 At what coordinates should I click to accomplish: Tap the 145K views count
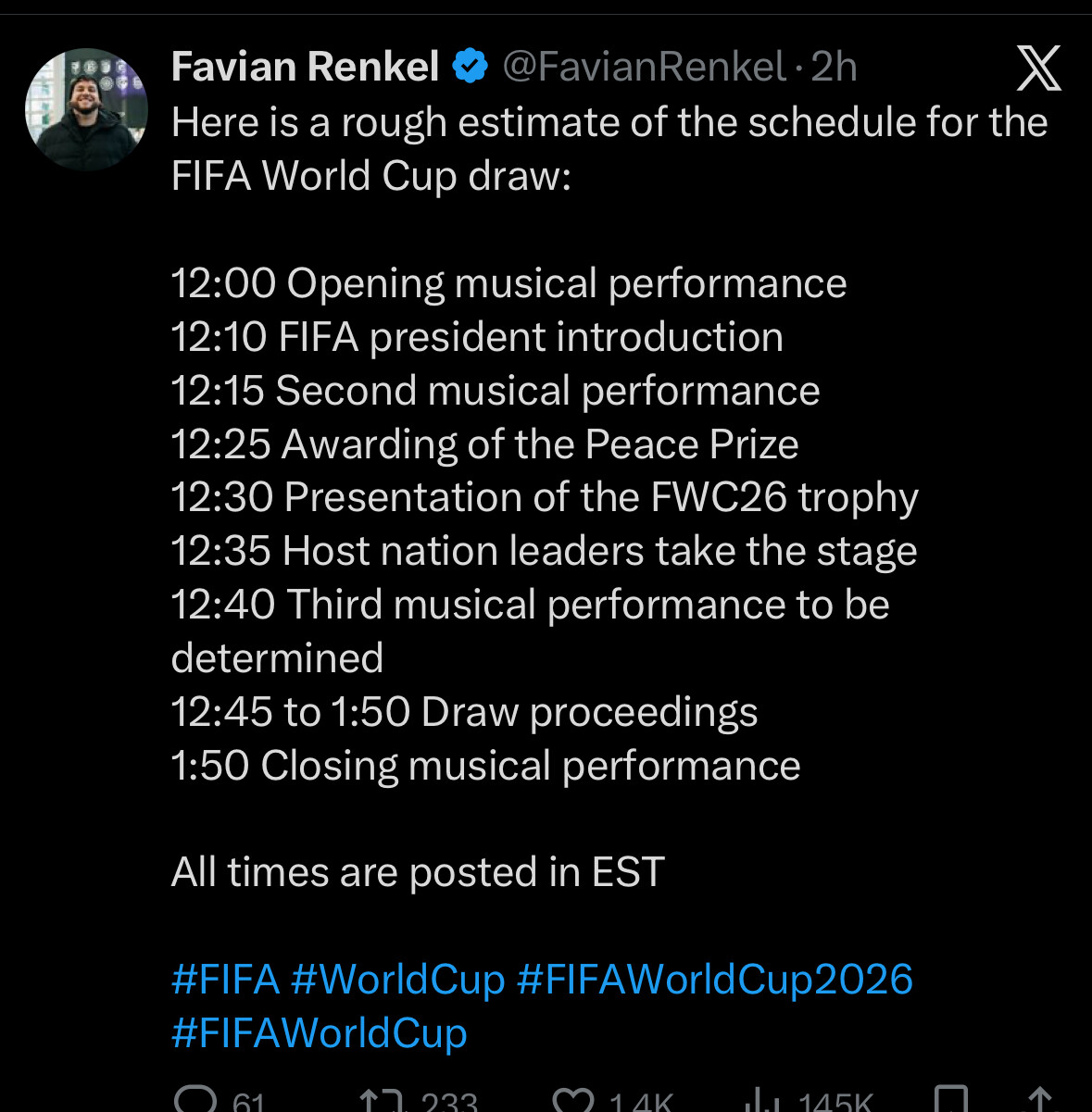coord(835,1102)
